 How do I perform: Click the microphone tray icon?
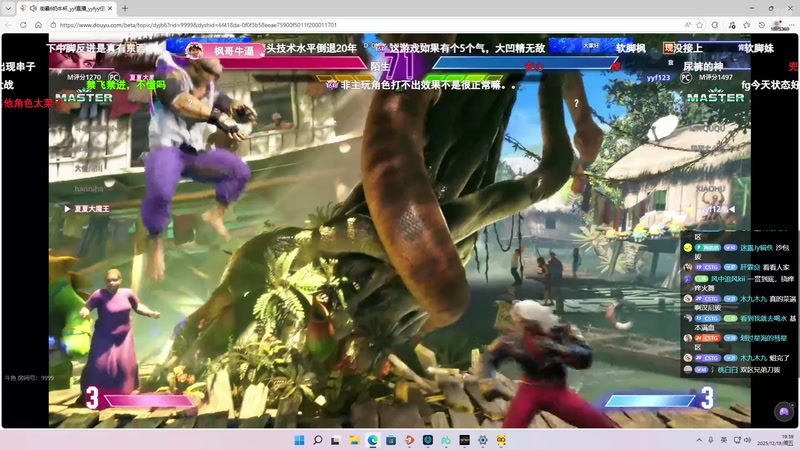tap(711, 440)
